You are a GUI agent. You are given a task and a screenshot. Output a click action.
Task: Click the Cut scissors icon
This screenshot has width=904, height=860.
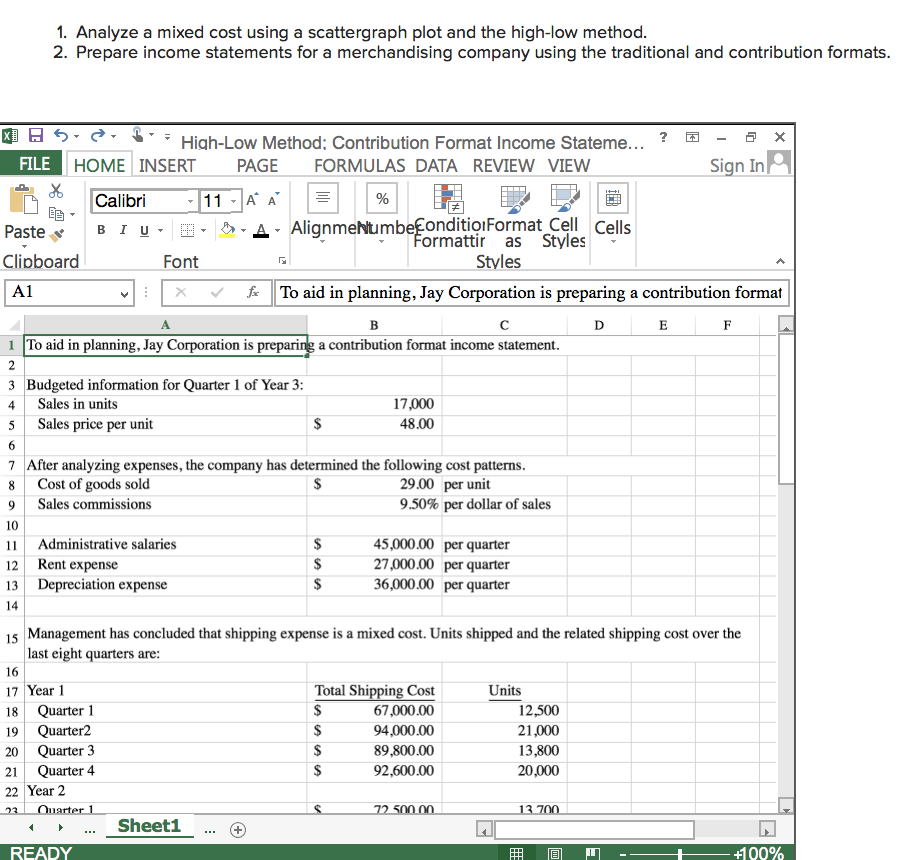point(56,191)
